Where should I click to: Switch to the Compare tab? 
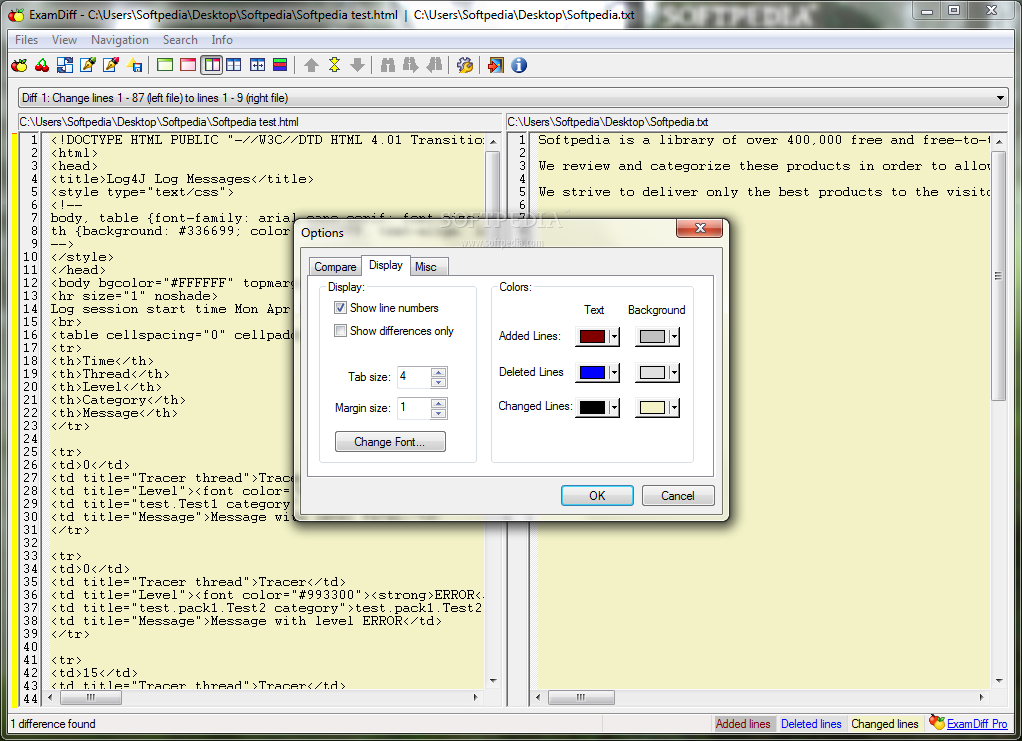click(x=335, y=267)
